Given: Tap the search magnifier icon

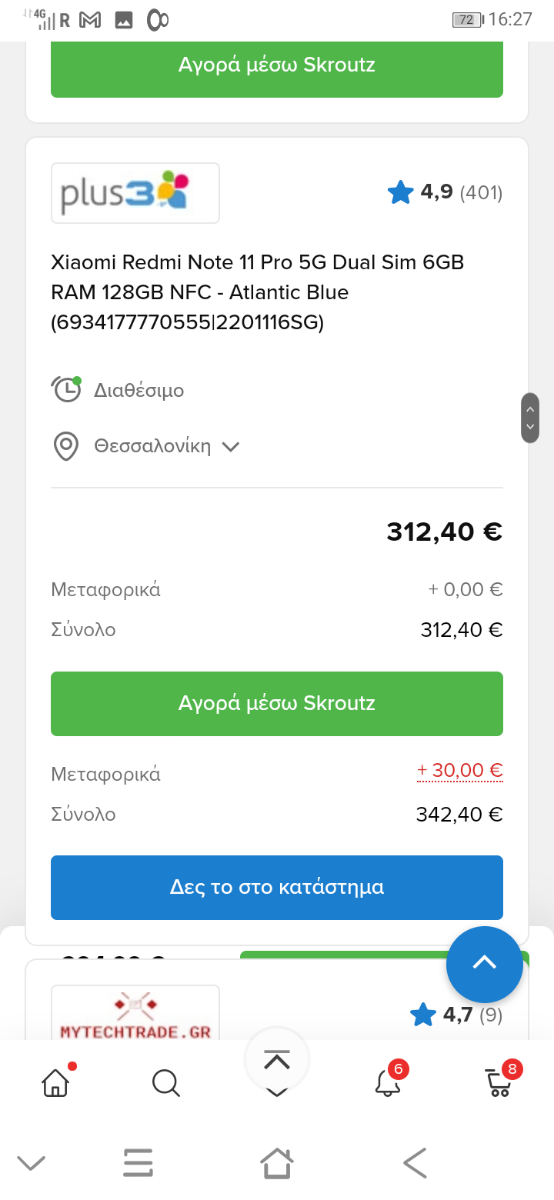Looking at the screenshot, I should (166, 1082).
